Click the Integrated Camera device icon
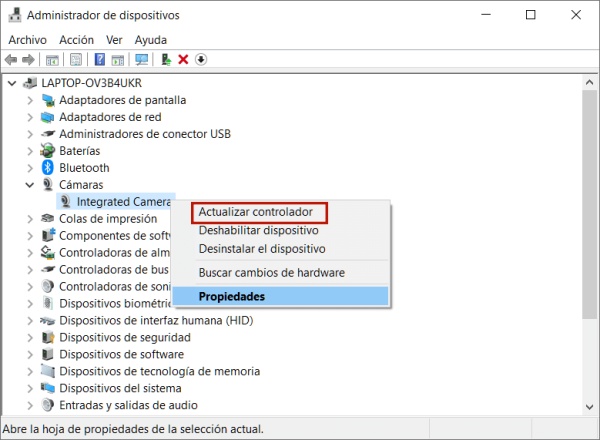 (x=65, y=201)
